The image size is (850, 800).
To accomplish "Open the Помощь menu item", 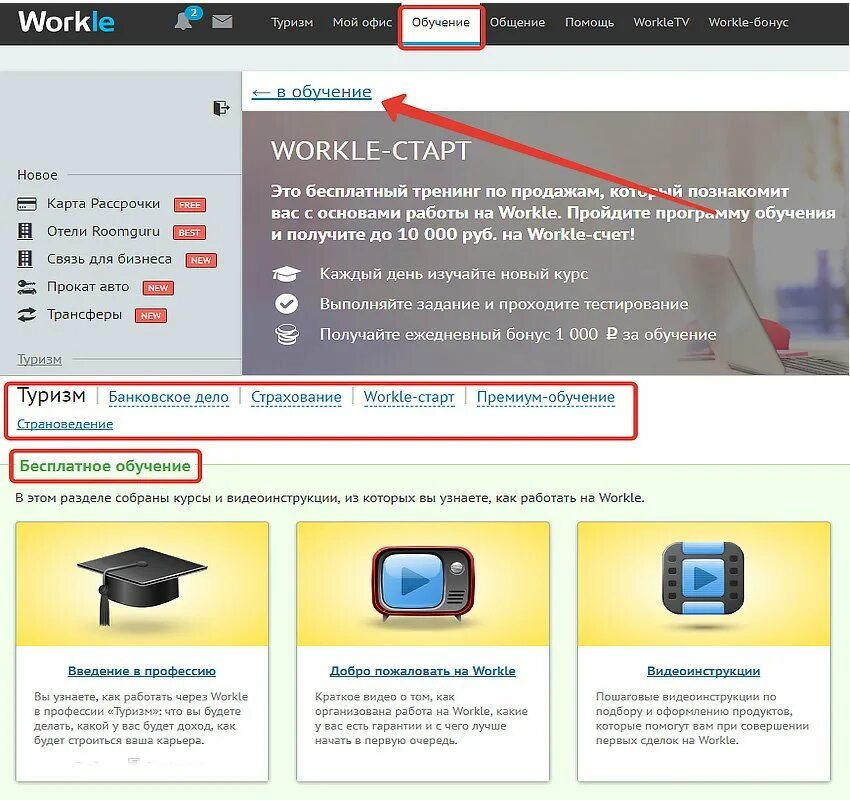I will [x=589, y=20].
